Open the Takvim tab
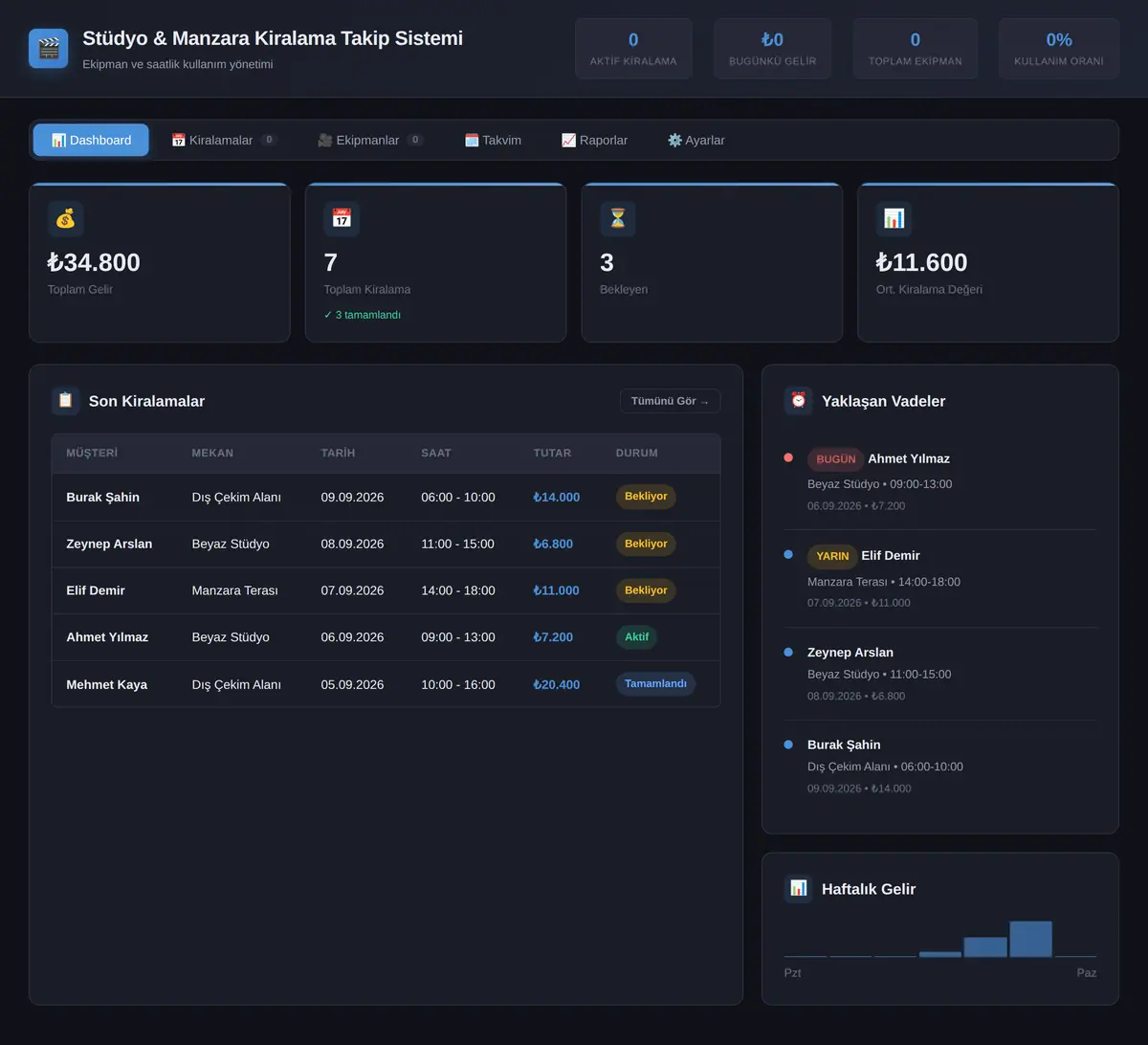 coord(493,140)
